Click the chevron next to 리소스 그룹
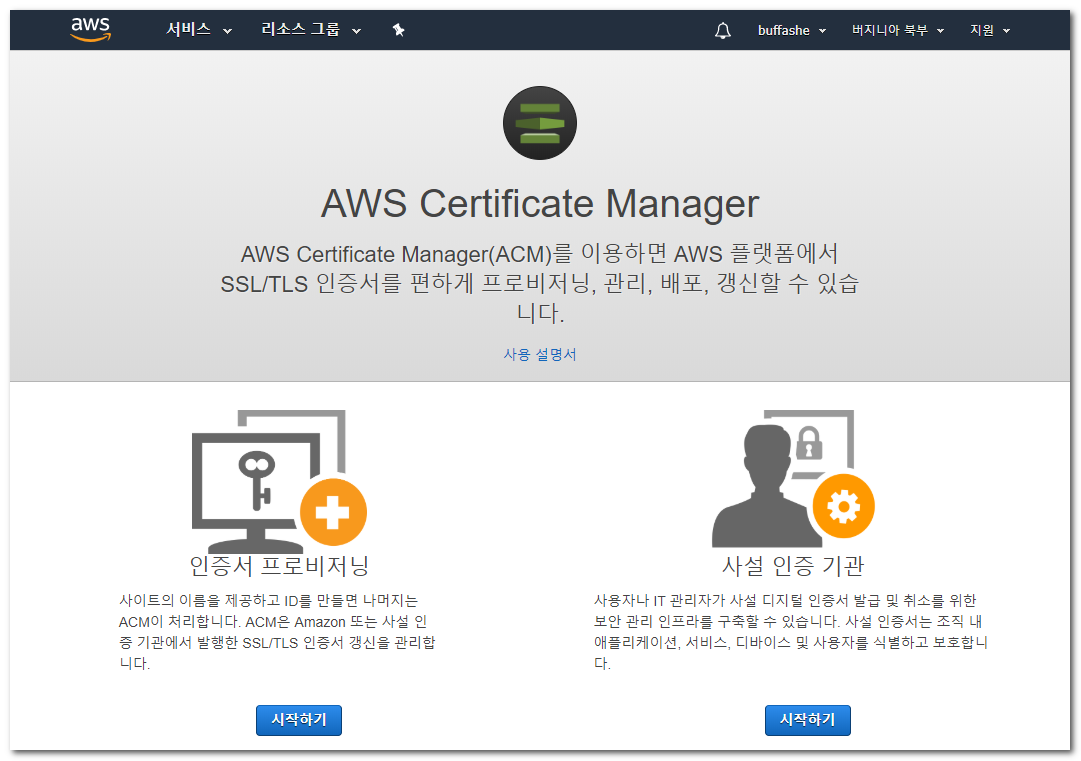1081x761 pixels. click(x=356, y=31)
